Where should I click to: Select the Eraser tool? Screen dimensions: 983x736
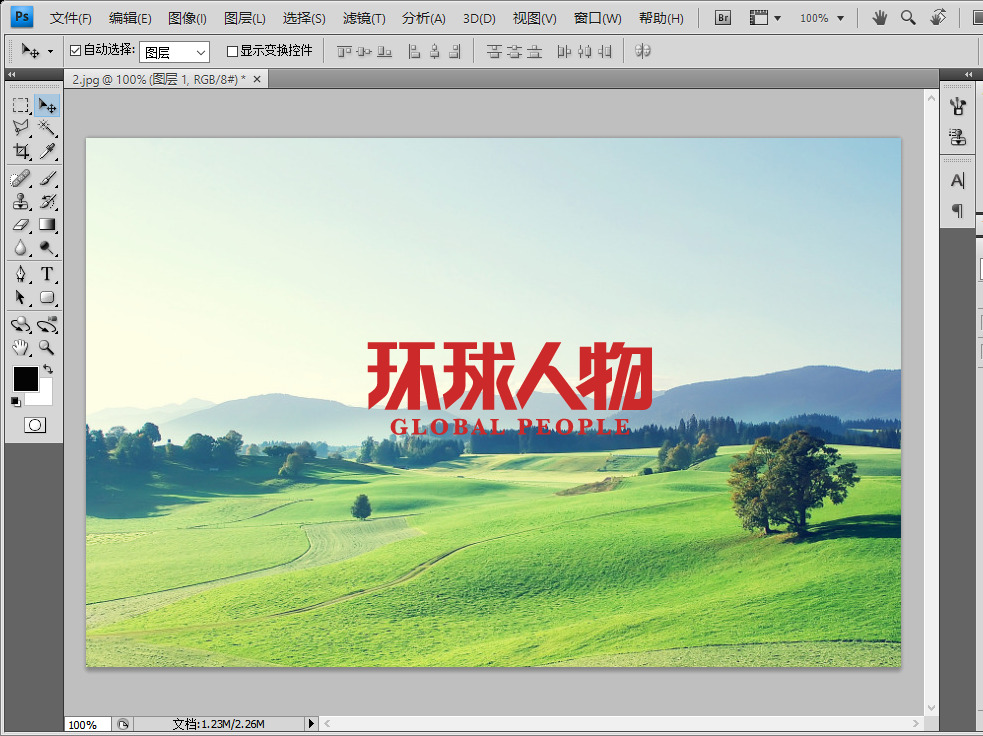tap(21, 224)
